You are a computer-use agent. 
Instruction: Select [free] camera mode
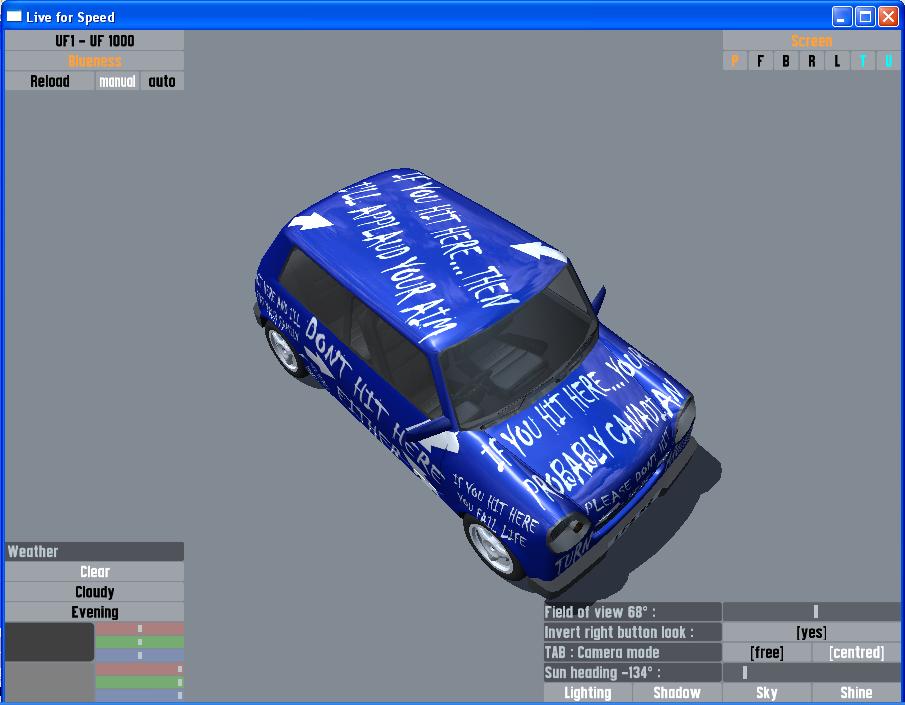point(766,652)
